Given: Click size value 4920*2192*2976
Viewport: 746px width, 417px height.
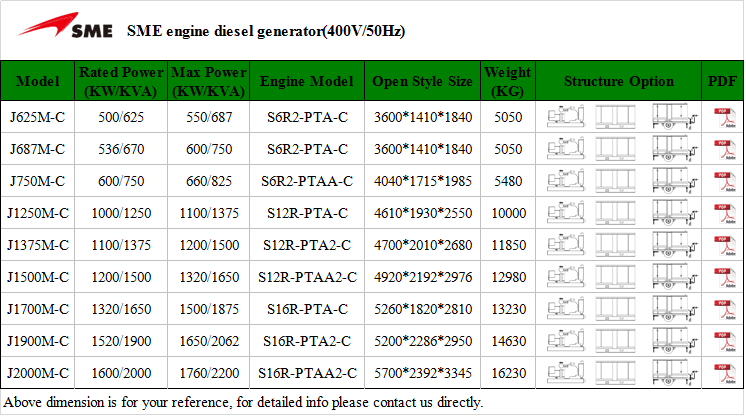Looking at the screenshot, I should click(422, 277).
